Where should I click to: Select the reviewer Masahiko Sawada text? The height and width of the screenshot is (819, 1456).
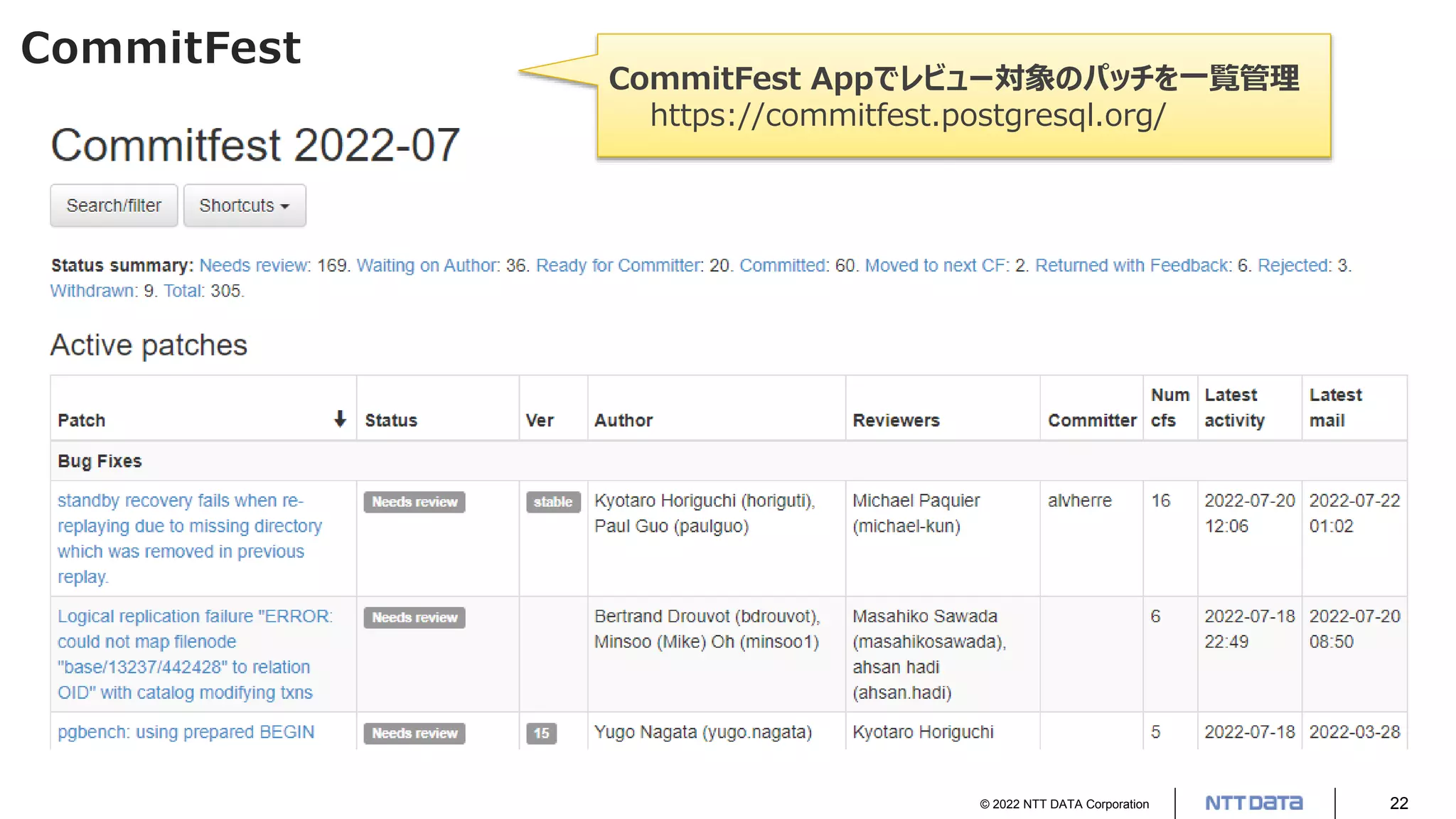(x=925, y=616)
